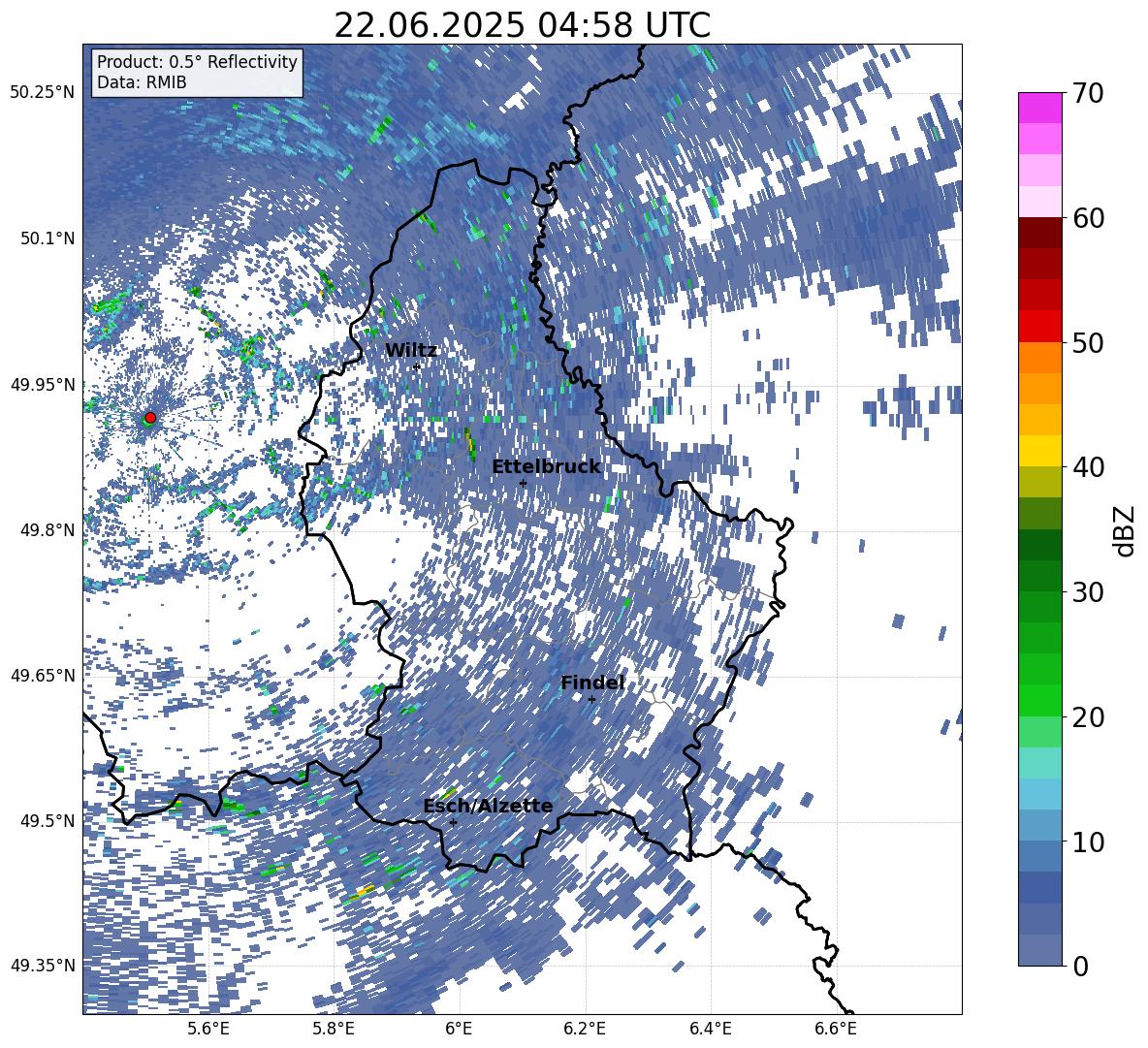
Task: Click the dBZ colorbar axis label
Action: pyautogui.click(x=1124, y=530)
